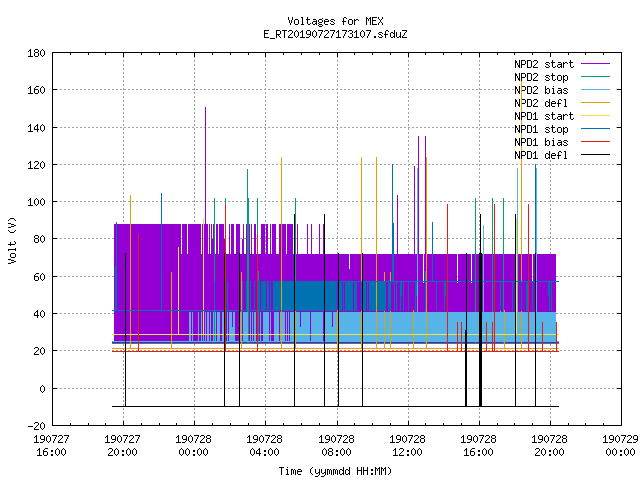Click the x-axis tick label '190727 20:00'

coord(122,446)
